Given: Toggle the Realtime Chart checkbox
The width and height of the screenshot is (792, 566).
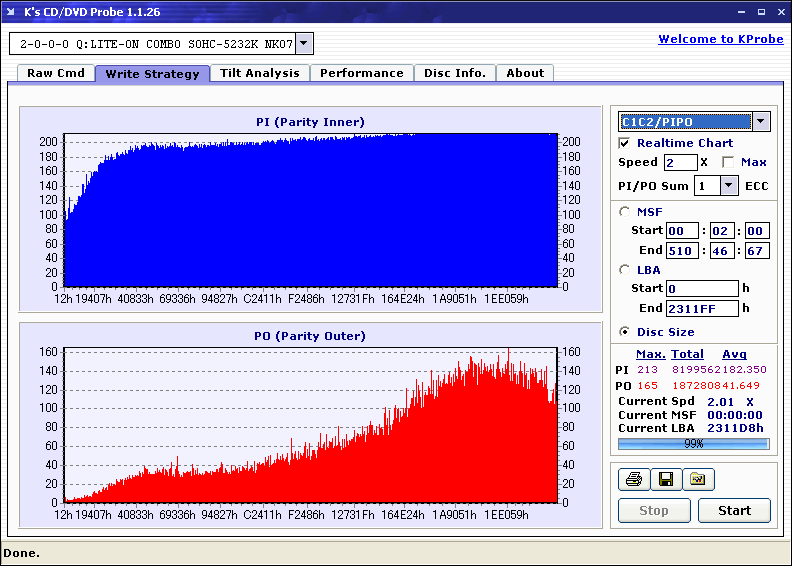Looking at the screenshot, I should pyautogui.click(x=625, y=144).
